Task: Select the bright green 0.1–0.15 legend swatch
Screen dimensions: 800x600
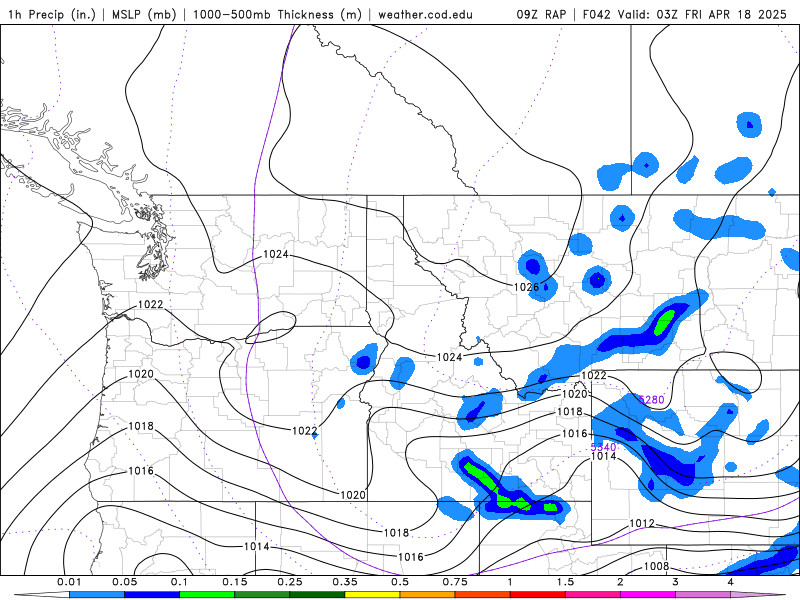Action: point(207,595)
